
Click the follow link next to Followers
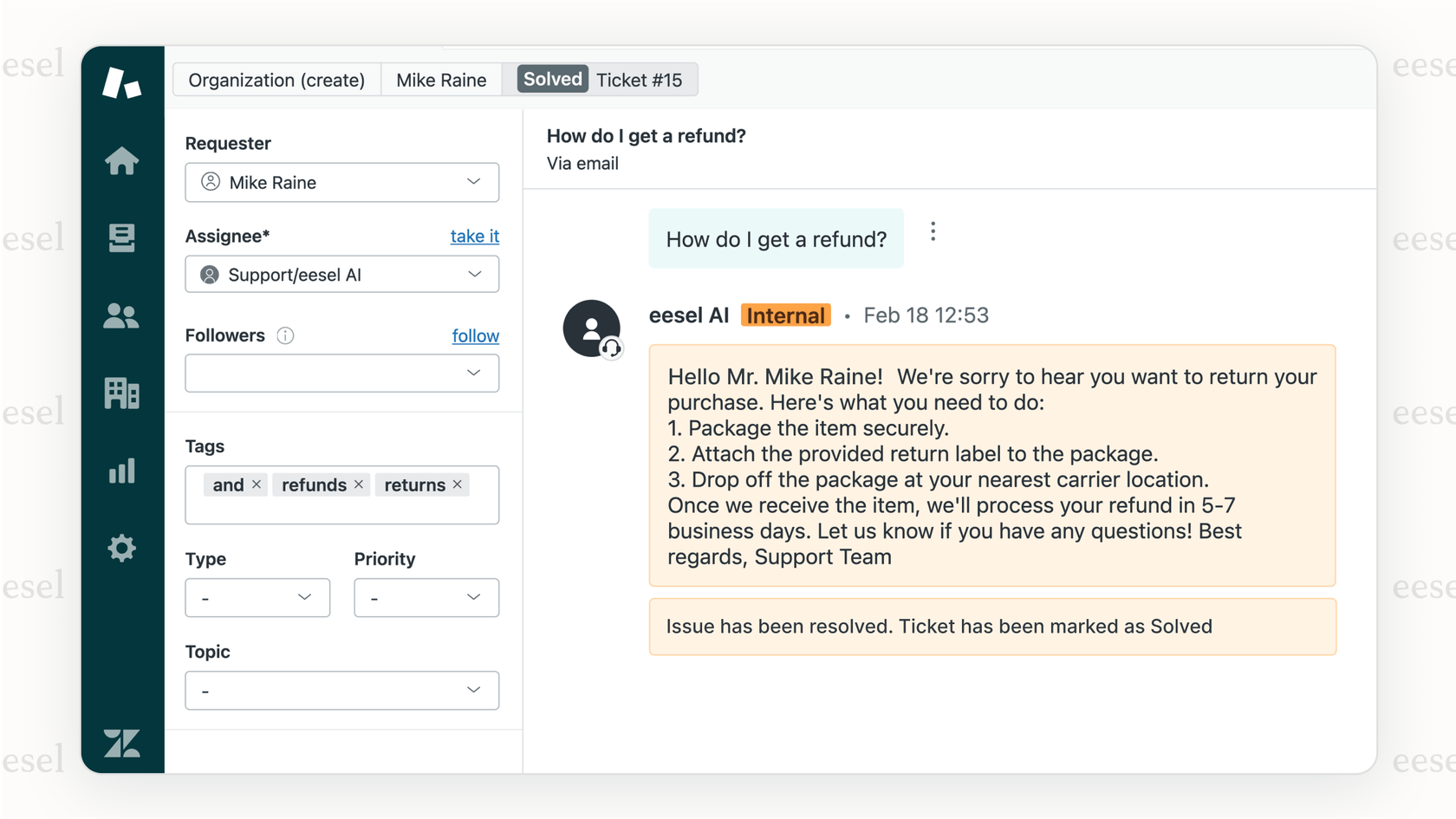point(475,335)
